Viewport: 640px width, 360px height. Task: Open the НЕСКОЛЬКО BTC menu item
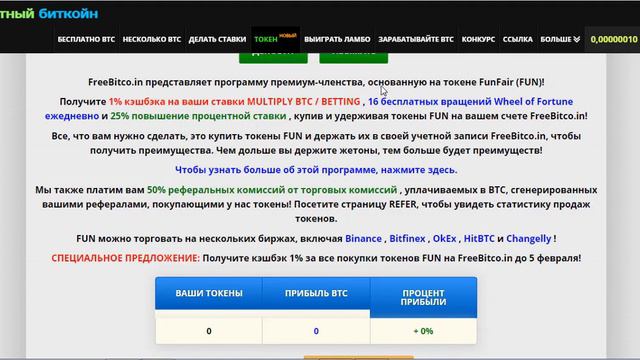pos(152,40)
